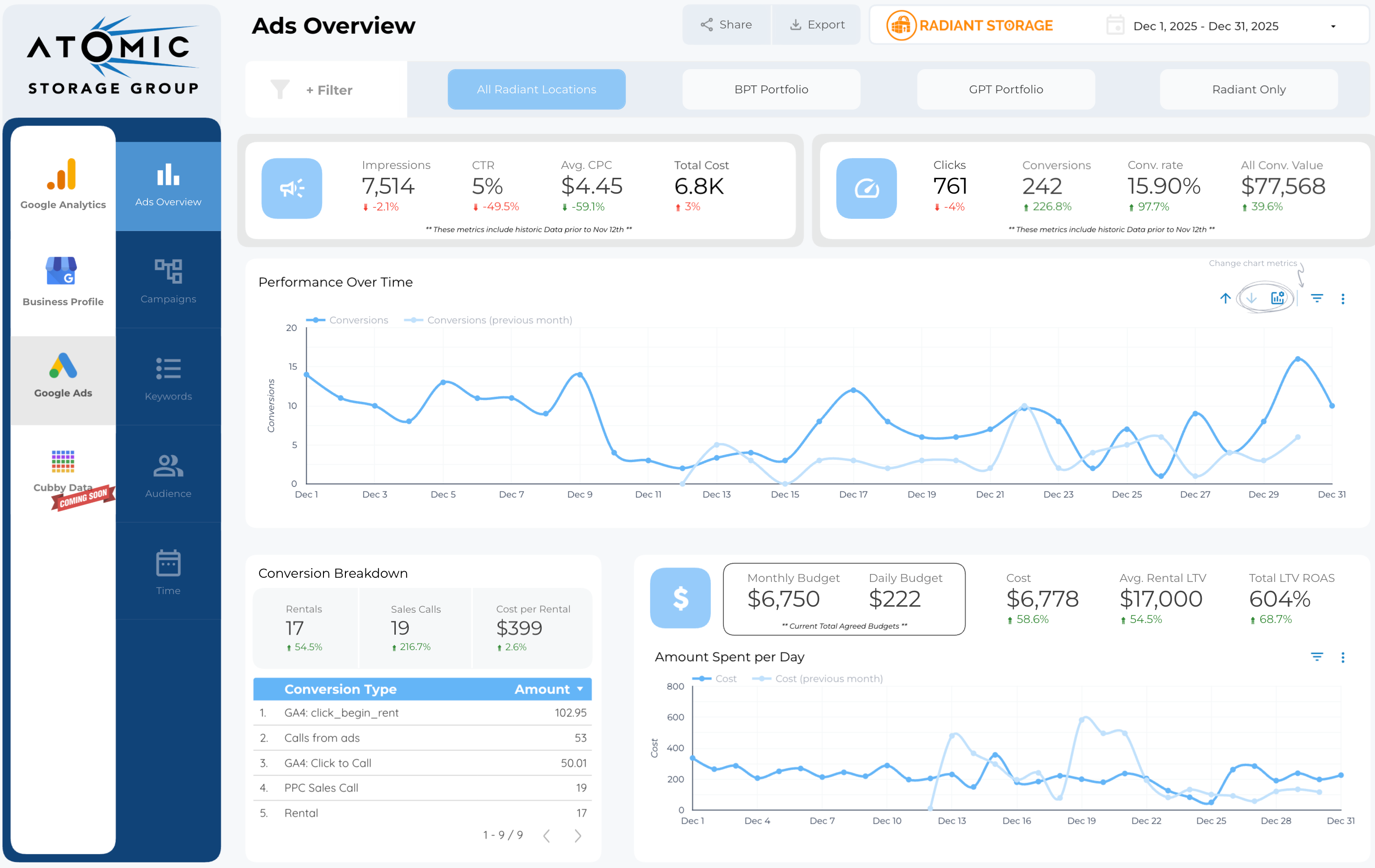This screenshot has width=1375, height=868.
Task: Sort table by Amount column arrow
Action: click(580, 689)
